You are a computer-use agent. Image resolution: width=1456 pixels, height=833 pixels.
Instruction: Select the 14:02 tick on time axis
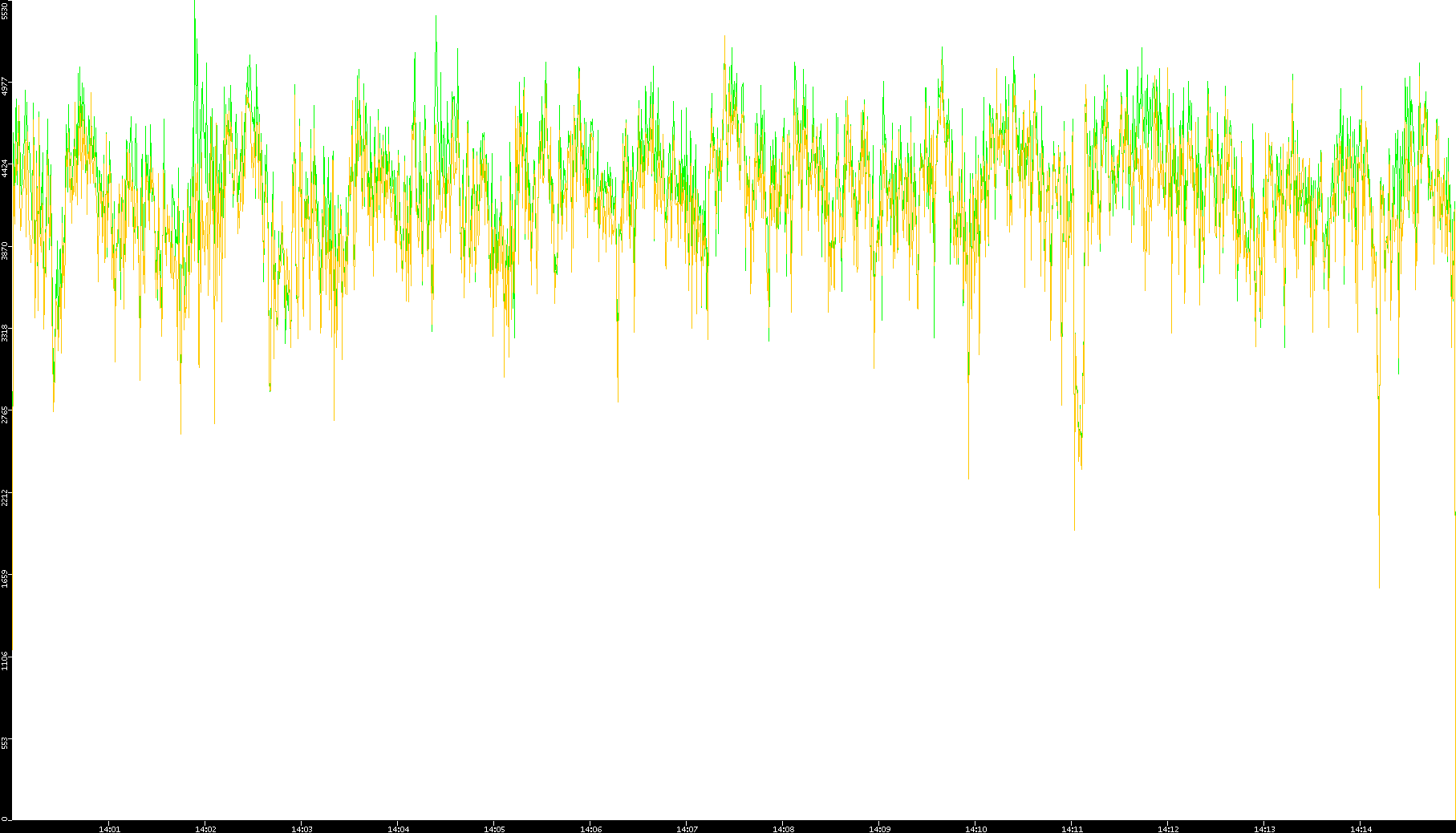coord(205,829)
